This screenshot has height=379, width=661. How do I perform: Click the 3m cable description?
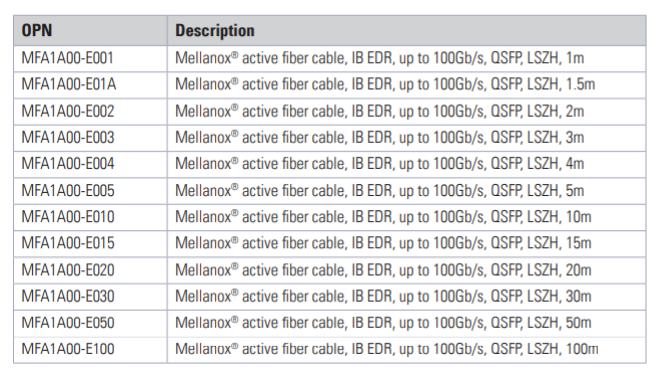(406, 138)
